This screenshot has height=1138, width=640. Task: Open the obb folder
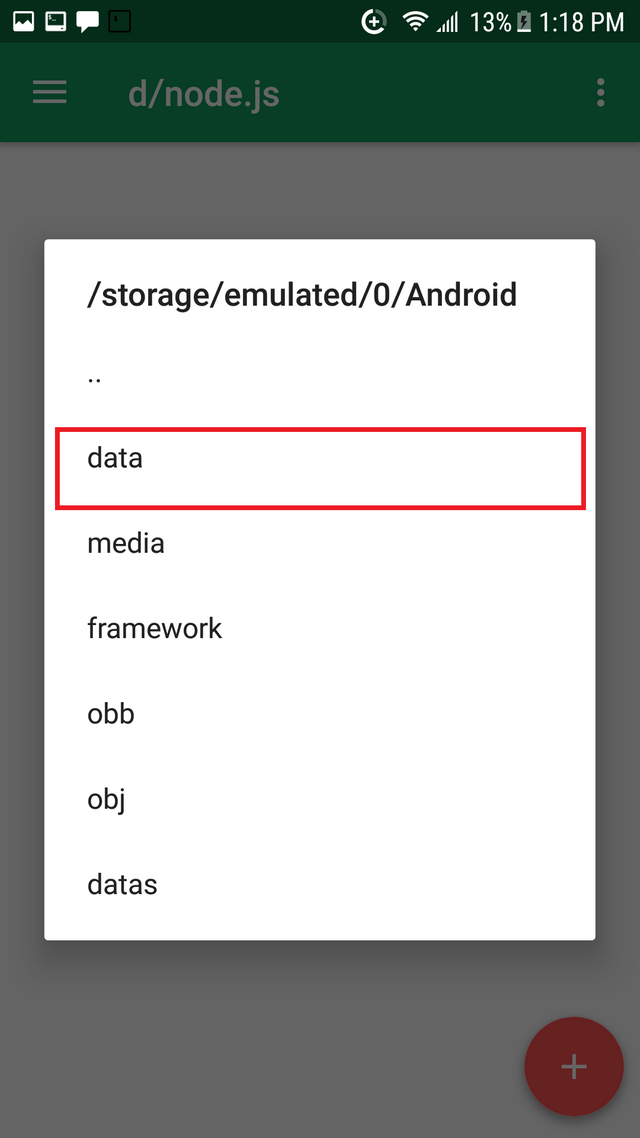coord(319,714)
